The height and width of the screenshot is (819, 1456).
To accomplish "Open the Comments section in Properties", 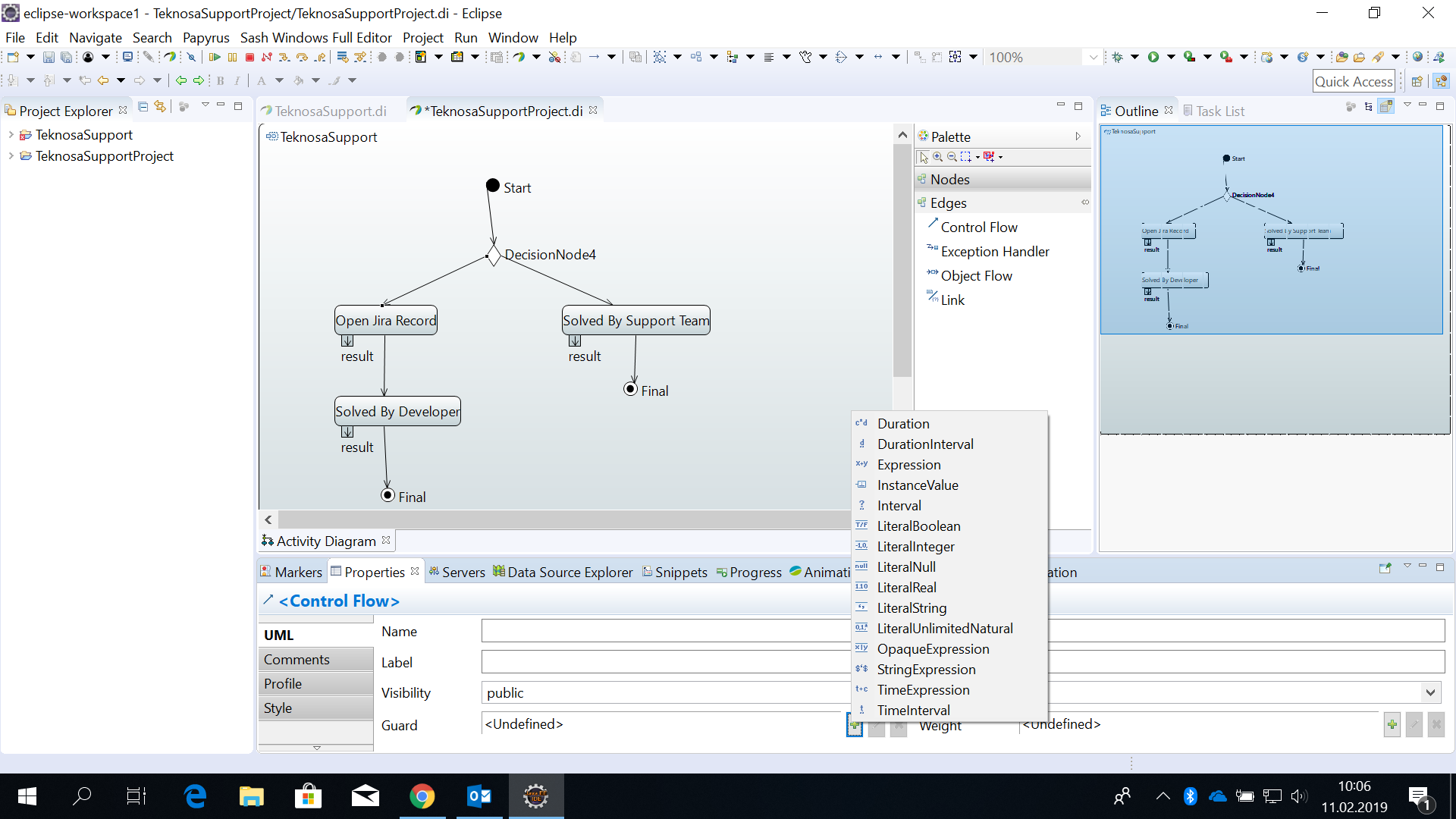I will 315,660.
